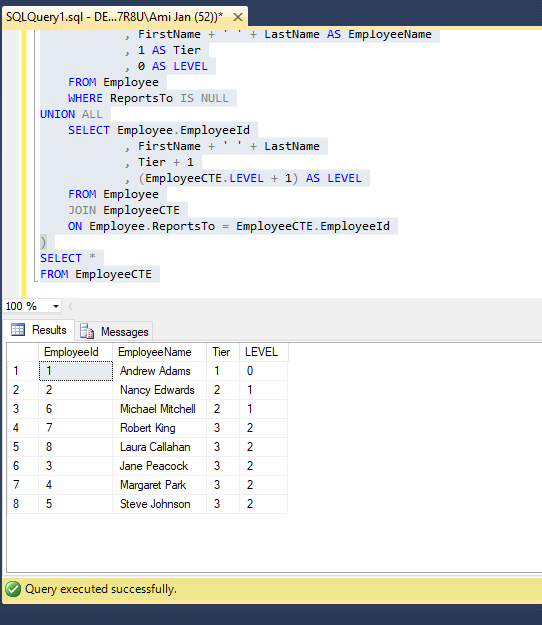This screenshot has height=625, width=542.
Task: Select row header number 8
Action: tap(23, 504)
